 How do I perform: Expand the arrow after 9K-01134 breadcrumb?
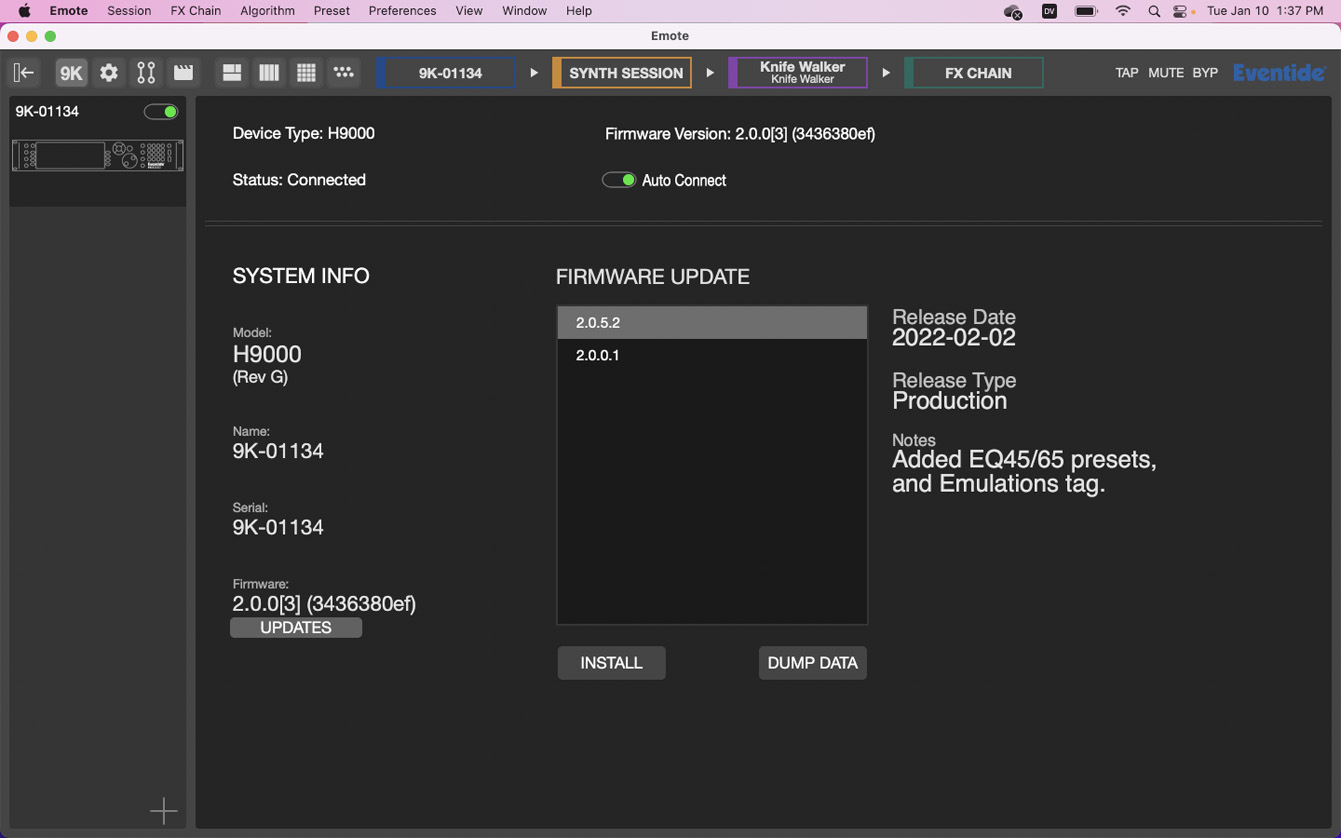[x=534, y=73]
